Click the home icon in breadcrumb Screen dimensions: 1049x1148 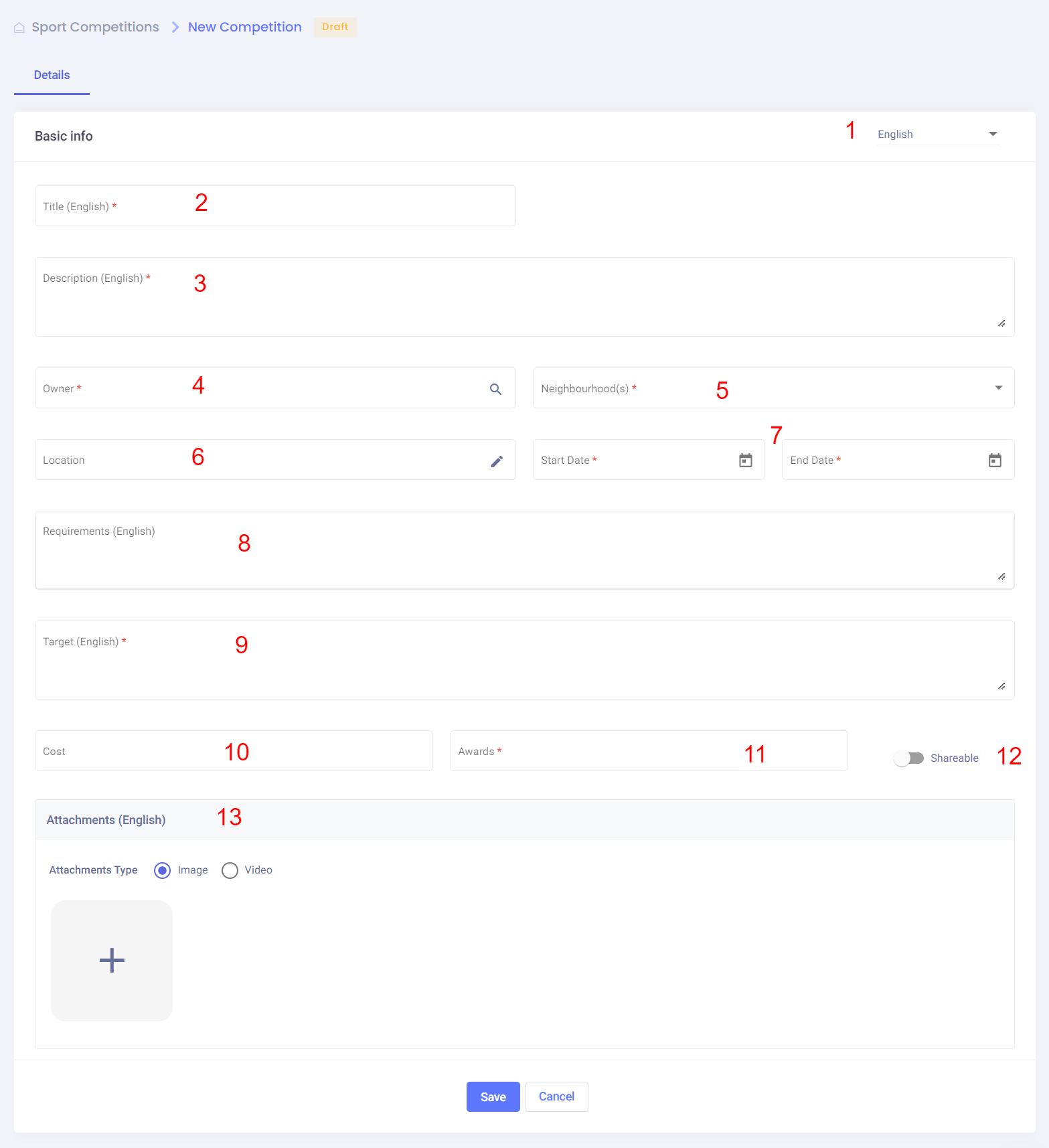coord(19,27)
